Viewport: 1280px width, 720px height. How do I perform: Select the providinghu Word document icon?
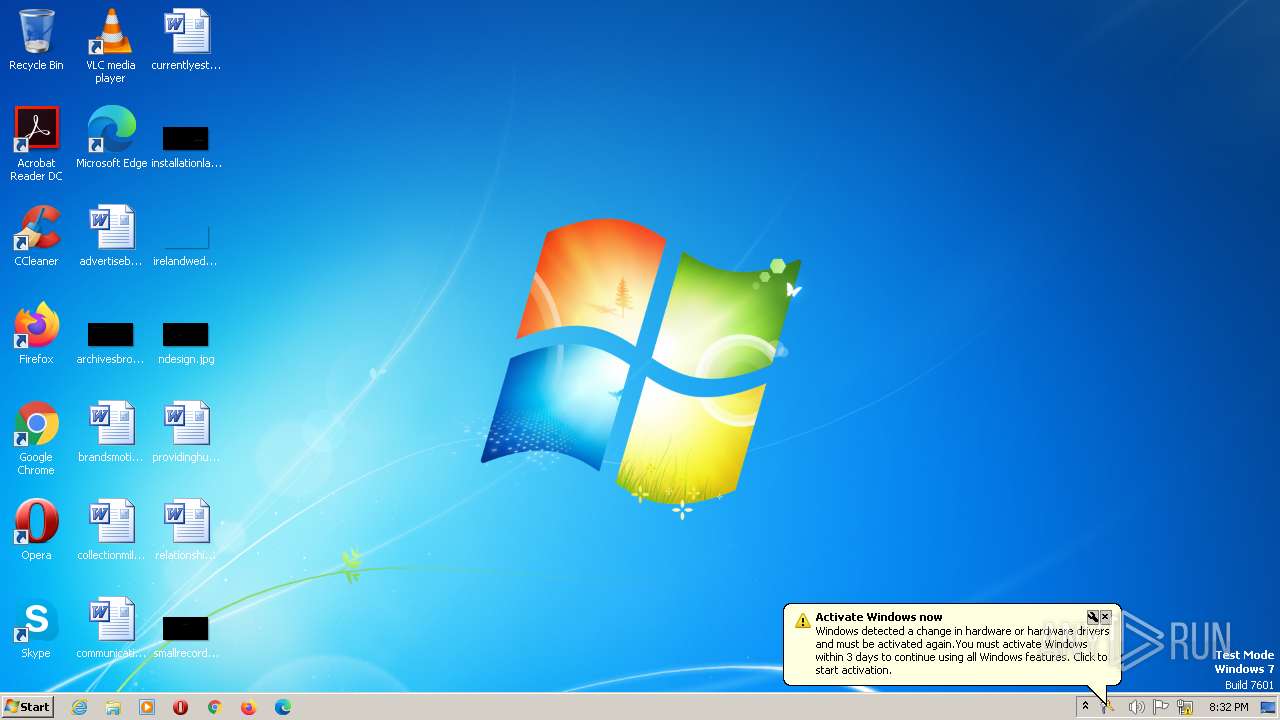186,432
